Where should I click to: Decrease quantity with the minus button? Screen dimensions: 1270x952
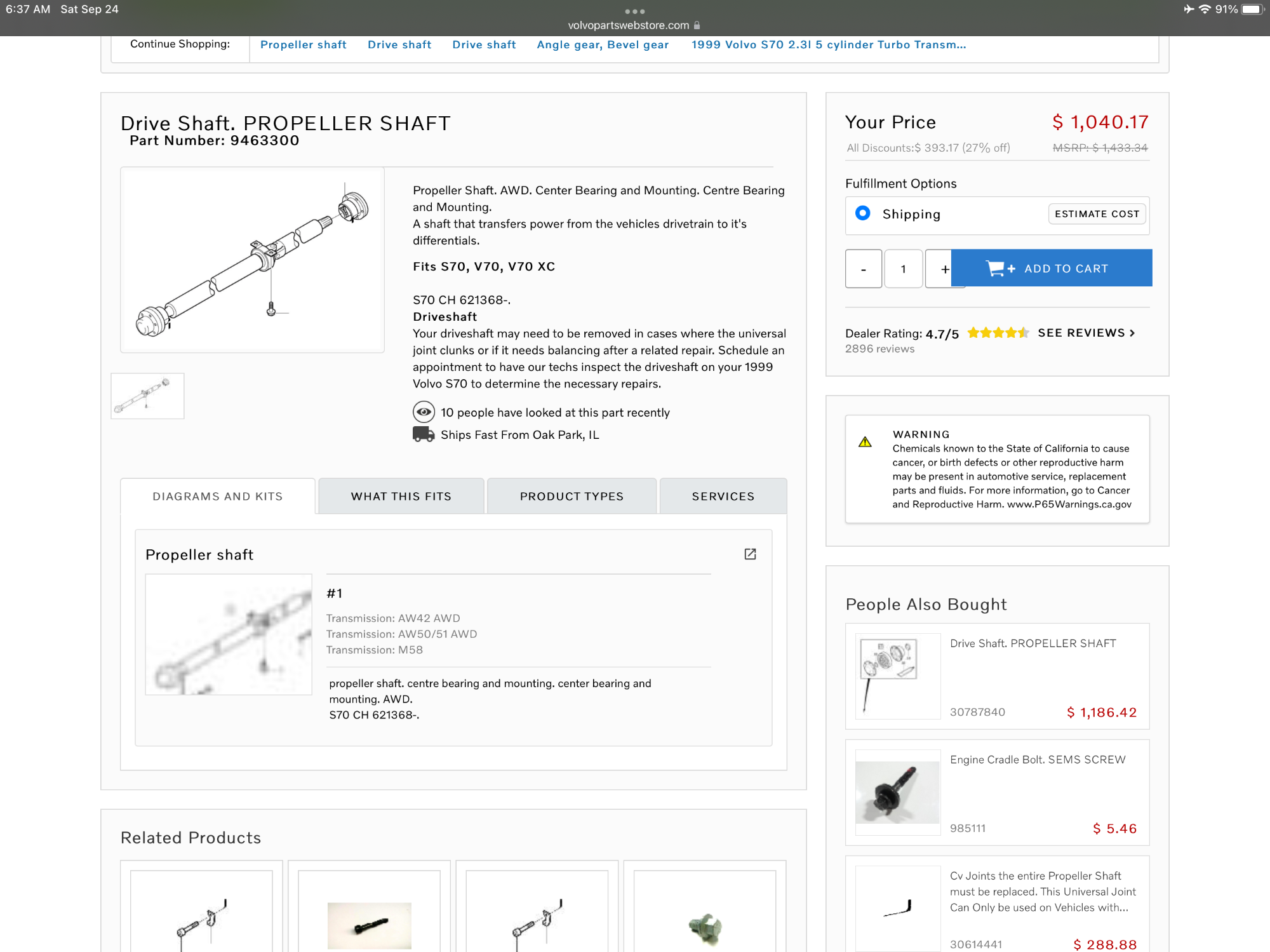pos(863,269)
